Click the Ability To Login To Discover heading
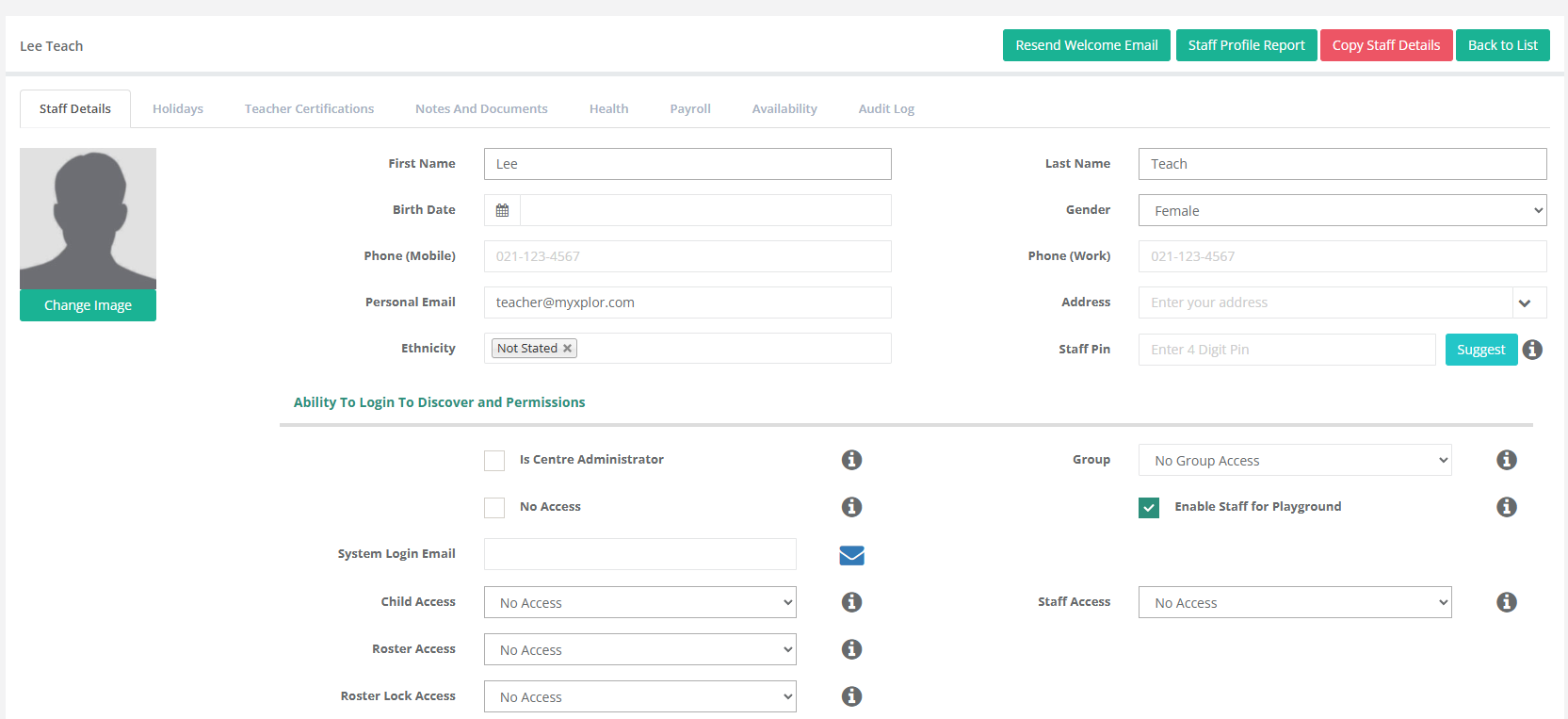 click(440, 402)
